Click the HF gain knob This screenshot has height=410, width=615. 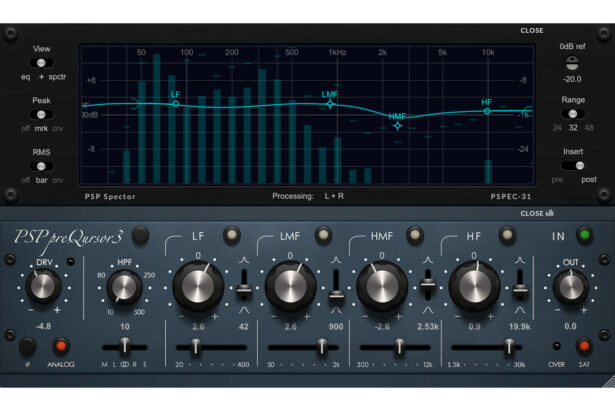475,286
